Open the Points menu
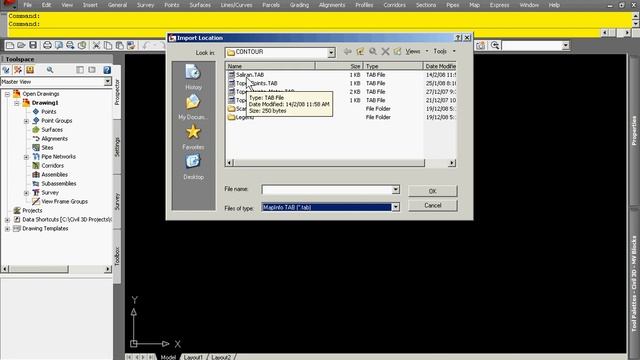The height and width of the screenshot is (360, 640). point(171,5)
